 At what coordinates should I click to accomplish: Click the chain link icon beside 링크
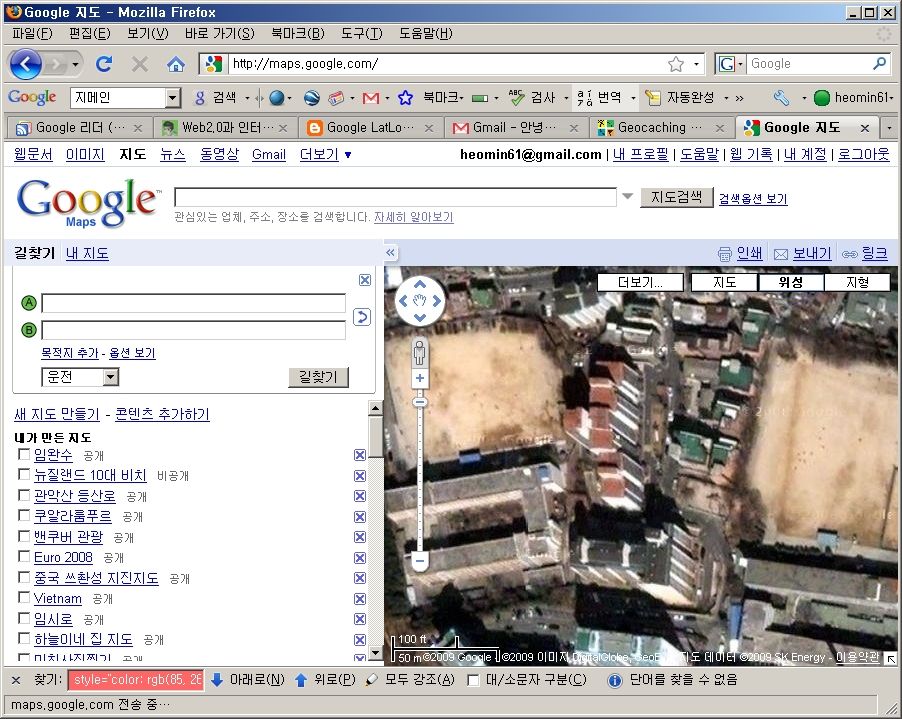point(850,254)
